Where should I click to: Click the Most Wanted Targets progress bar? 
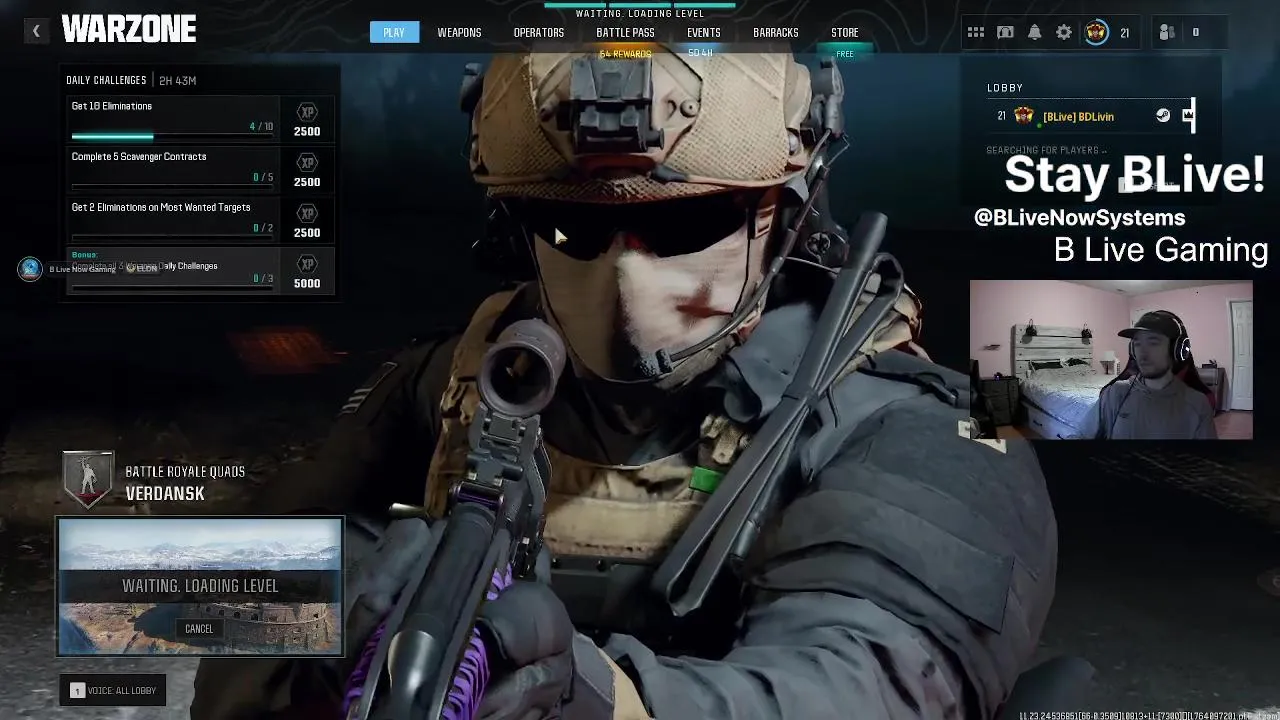172,238
